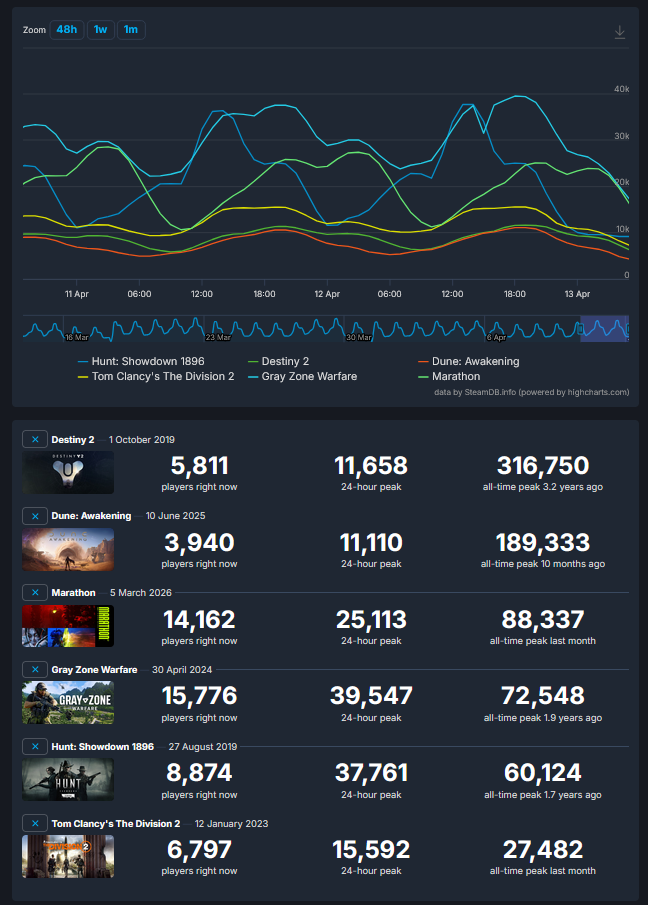The height and width of the screenshot is (905, 648).
Task: Click Dune: Awakening's 189,333 all-time peak
Action: [x=543, y=543]
